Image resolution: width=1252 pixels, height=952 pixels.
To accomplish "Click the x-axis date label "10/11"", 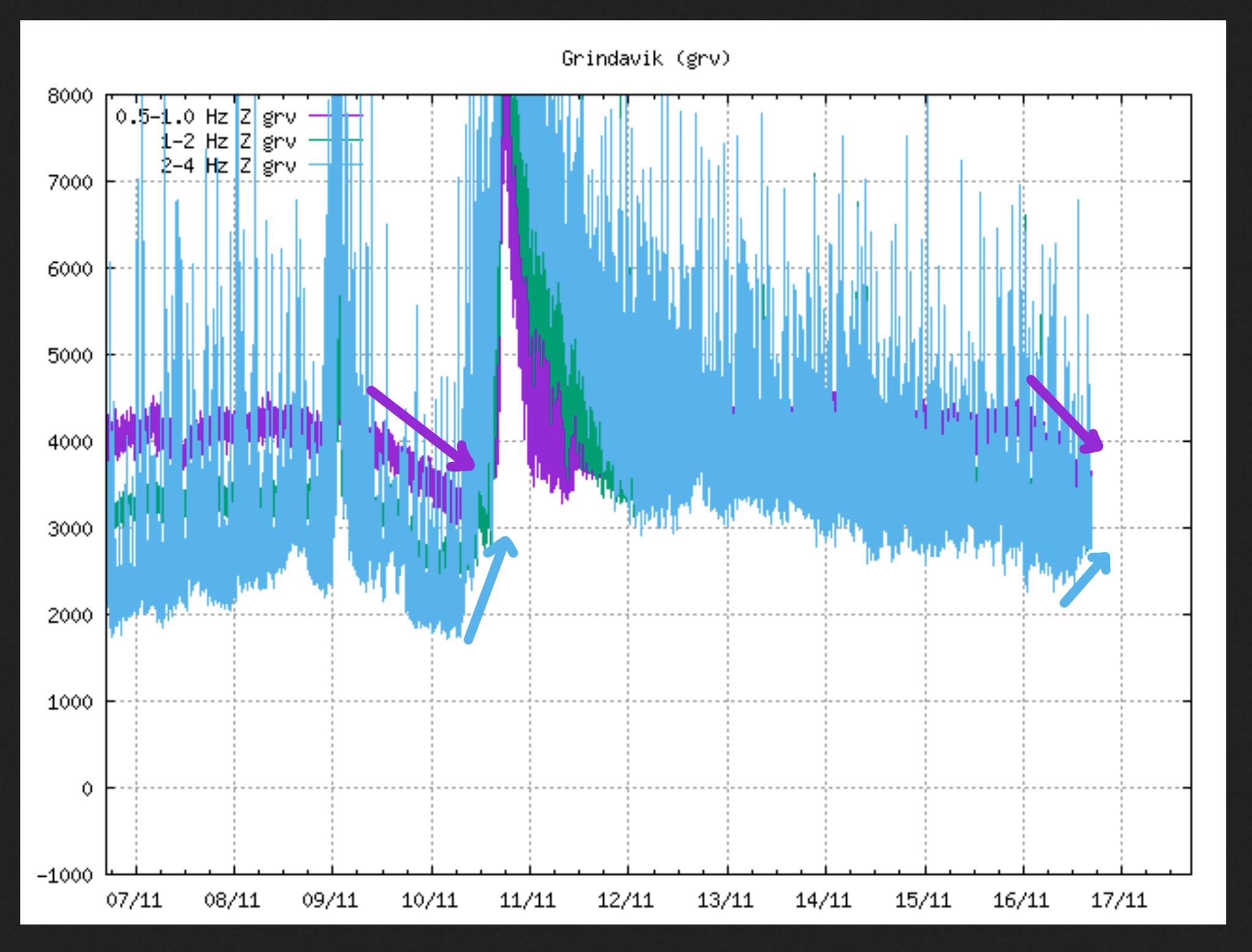I will click(430, 900).
